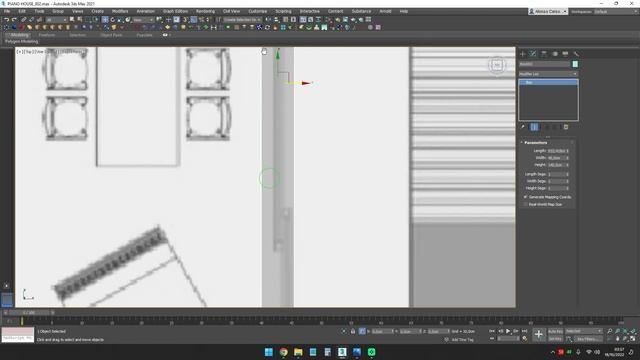
Task: Click the Length value field in Parameters
Action: [x=556, y=151]
